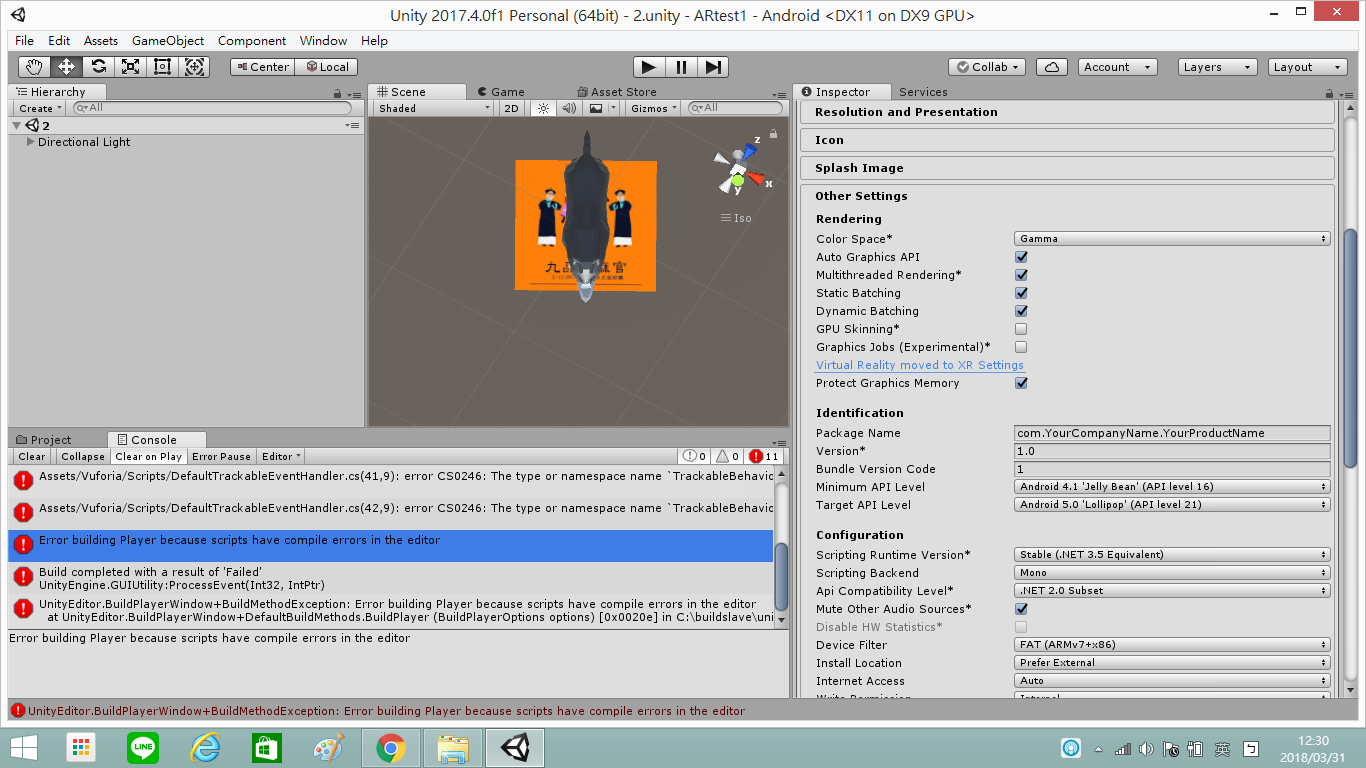Lock the Inspector panel with its lock icon
Screen dimensions: 1366x768
[x=1329, y=92]
